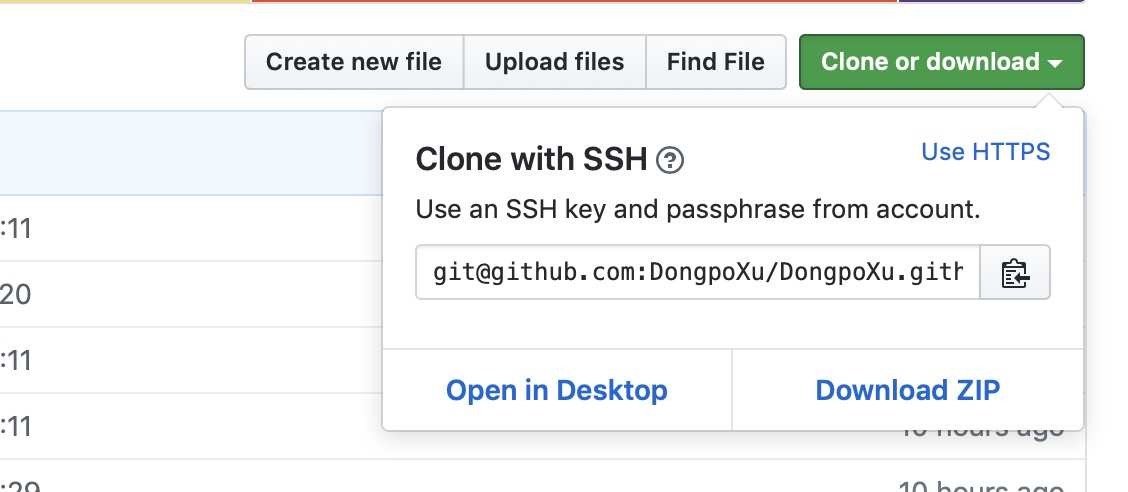Click the question mark help icon
1128x492 pixels.
670,159
